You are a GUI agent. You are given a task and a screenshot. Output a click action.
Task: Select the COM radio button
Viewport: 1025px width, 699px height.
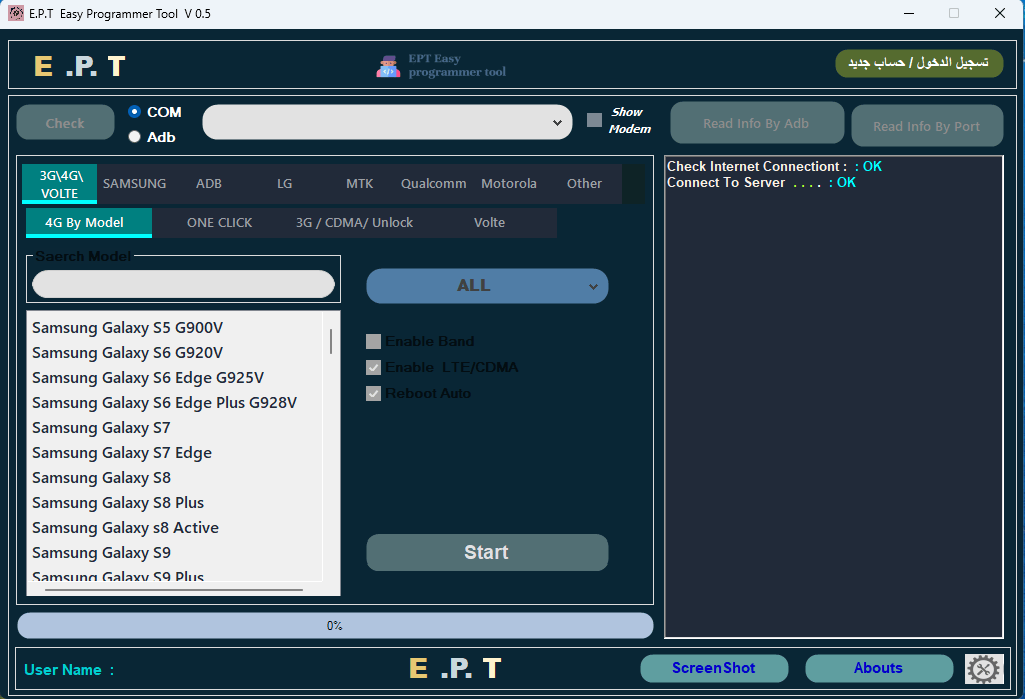point(135,112)
